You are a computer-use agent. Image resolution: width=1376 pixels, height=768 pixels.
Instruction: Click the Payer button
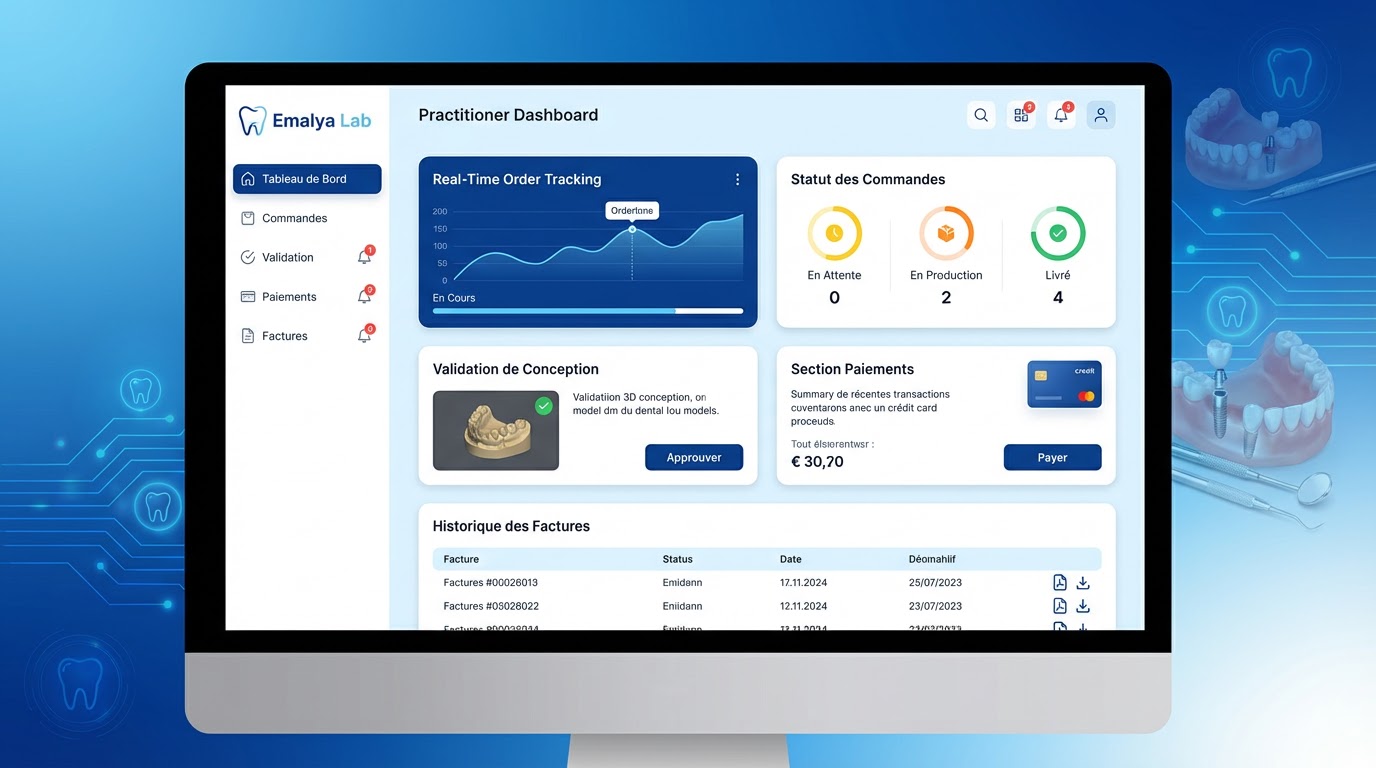tap(1052, 458)
